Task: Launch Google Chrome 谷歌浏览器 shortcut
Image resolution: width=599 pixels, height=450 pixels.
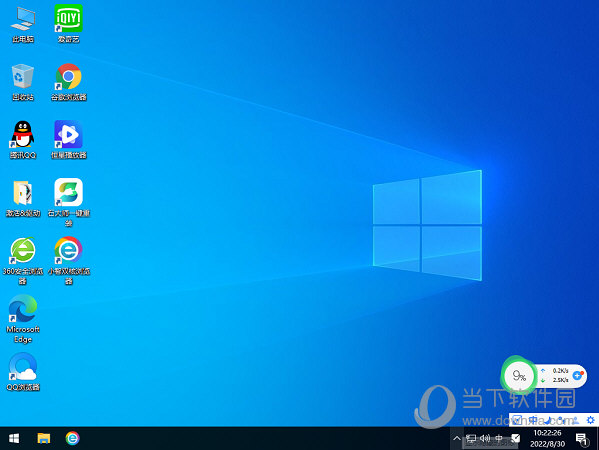Action: (69, 82)
